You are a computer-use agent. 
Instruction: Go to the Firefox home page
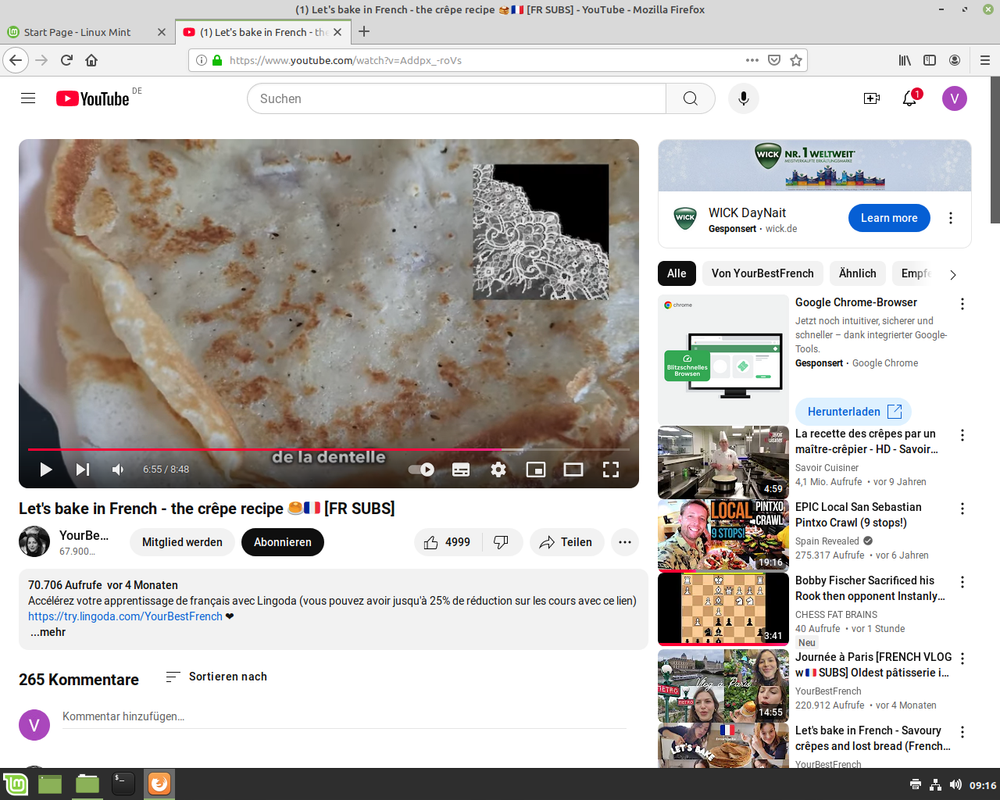(x=92, y=61)
